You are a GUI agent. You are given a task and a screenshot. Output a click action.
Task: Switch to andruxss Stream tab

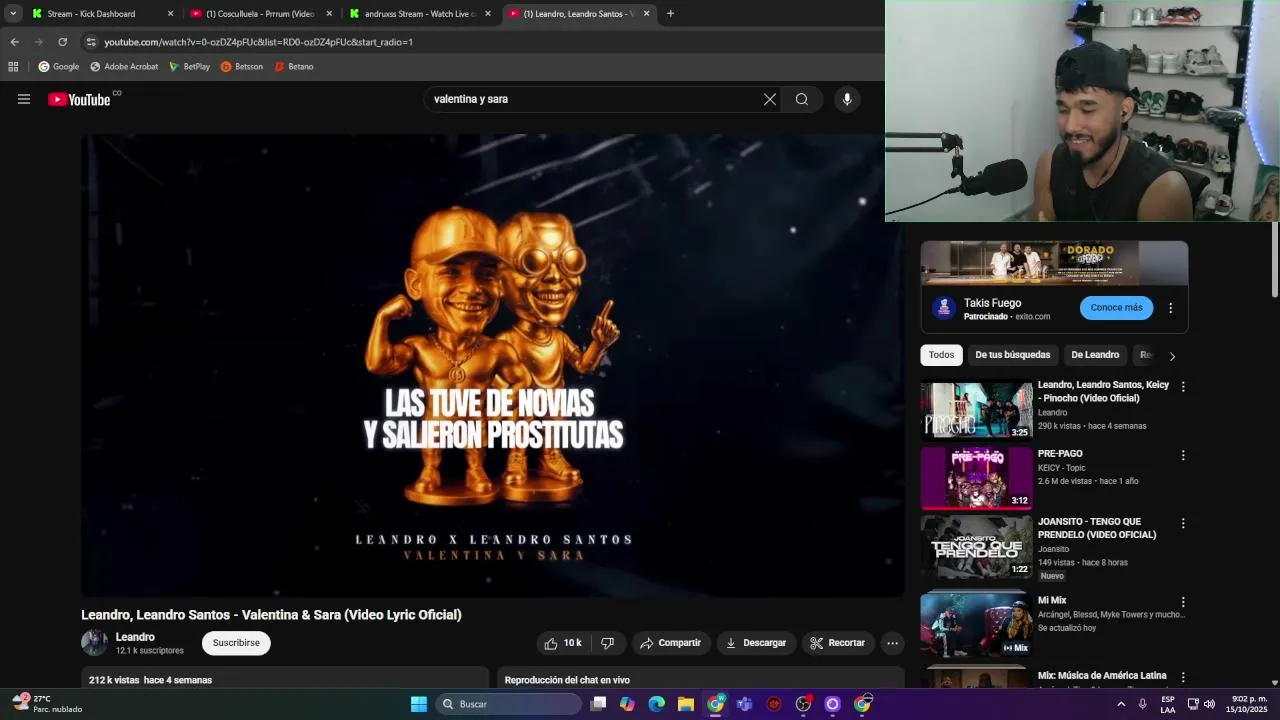click(x=418, y=14)
